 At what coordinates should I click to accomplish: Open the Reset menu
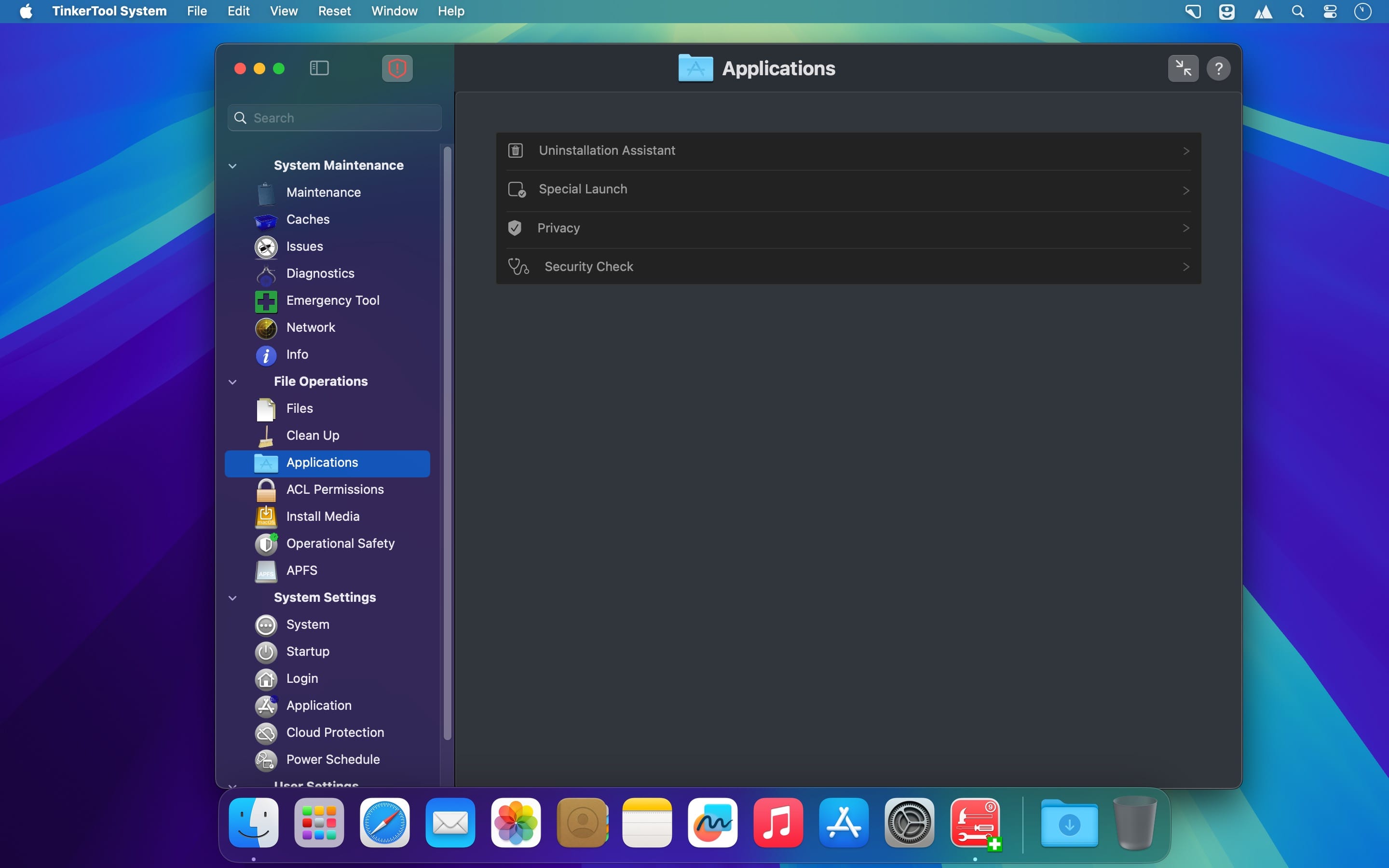[334, 11]
